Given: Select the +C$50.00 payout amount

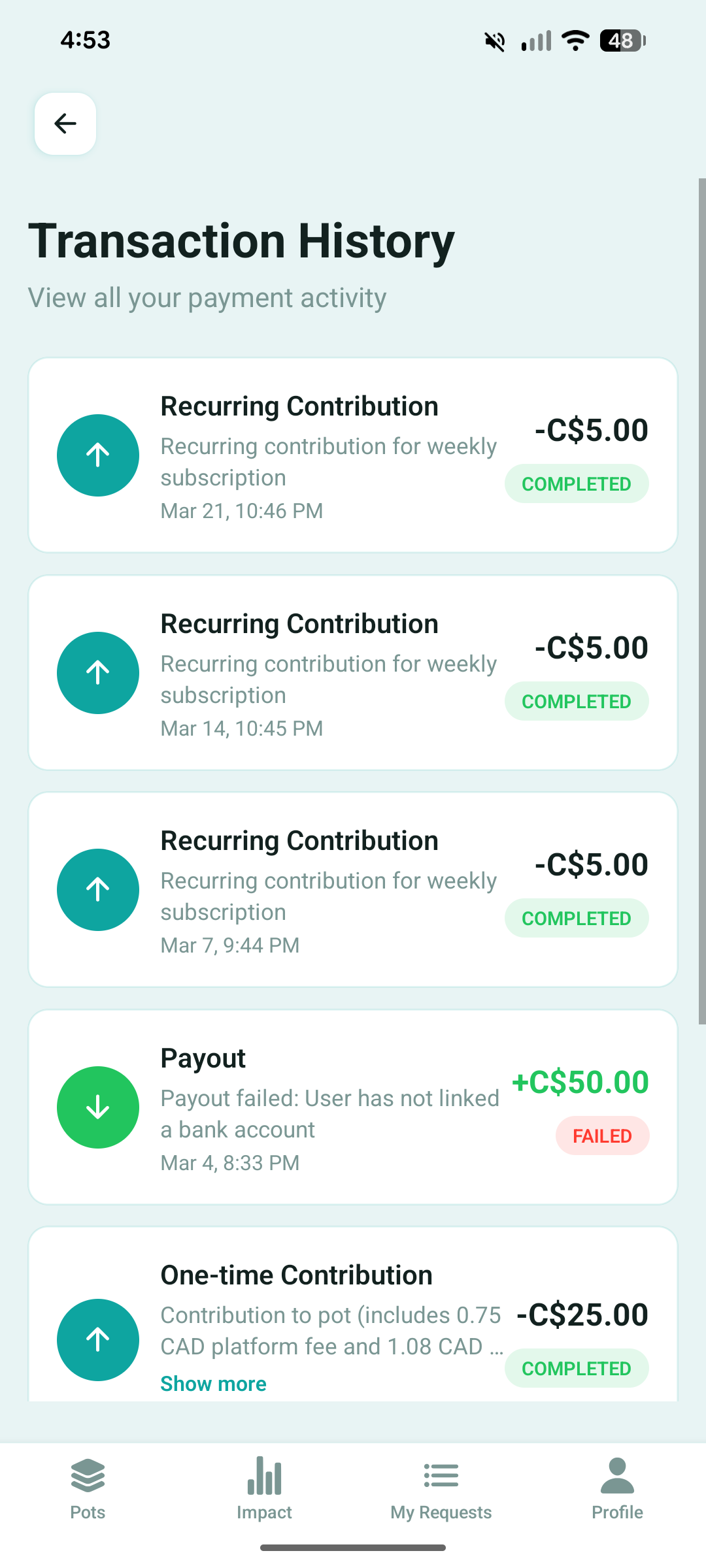Looking at the screenshot, I should pos(580,1082).
